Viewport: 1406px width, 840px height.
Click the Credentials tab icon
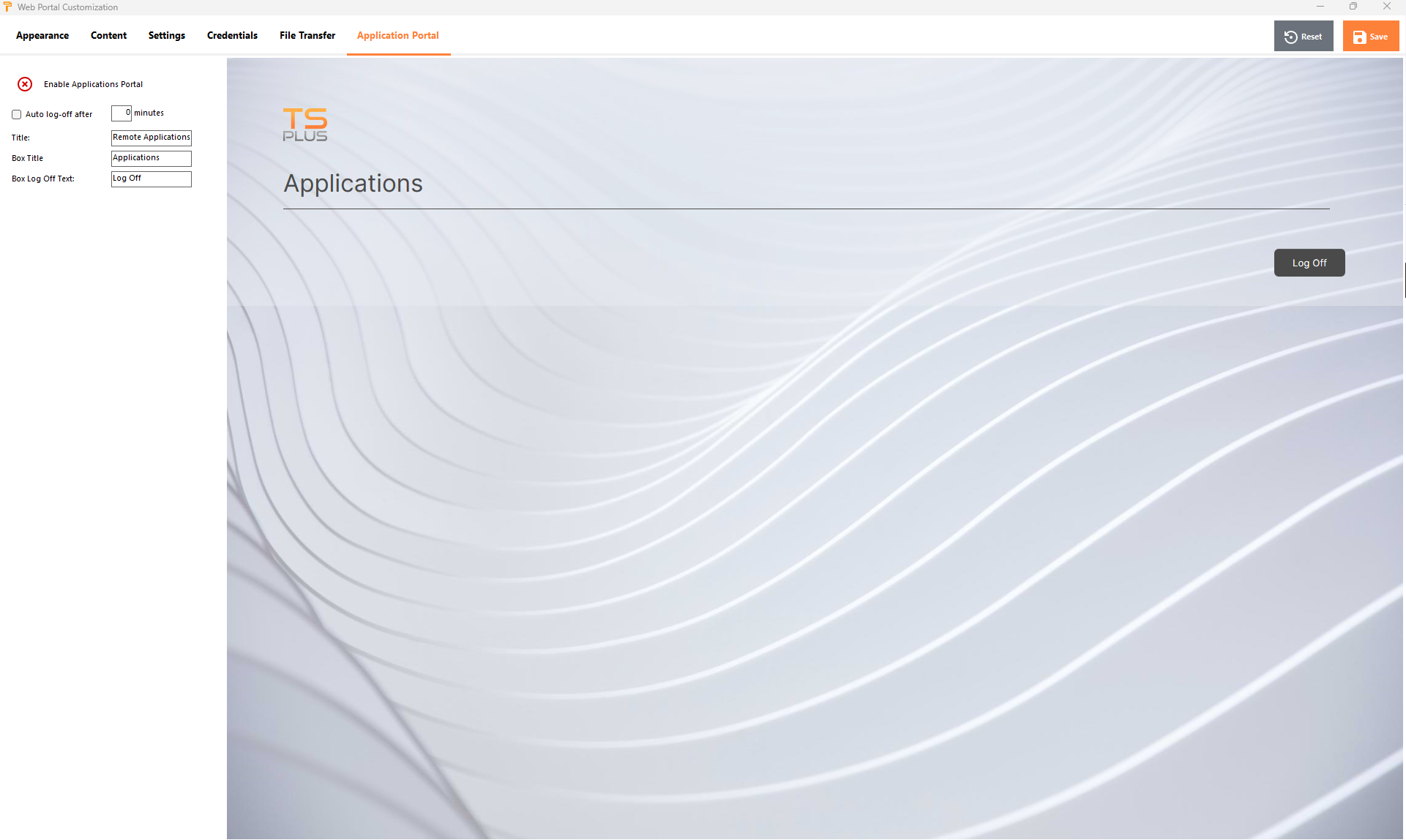click(232, 36)
